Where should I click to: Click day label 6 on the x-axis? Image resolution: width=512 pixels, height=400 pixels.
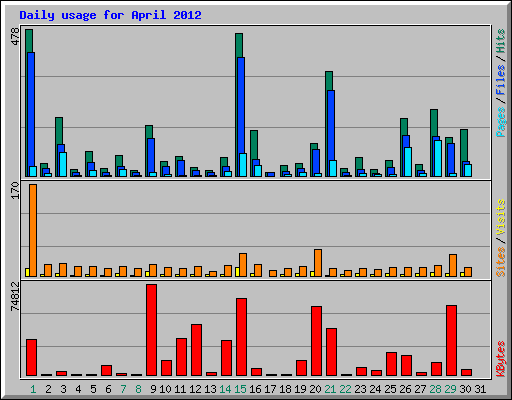pyautogui.click(x=108, y=389)
